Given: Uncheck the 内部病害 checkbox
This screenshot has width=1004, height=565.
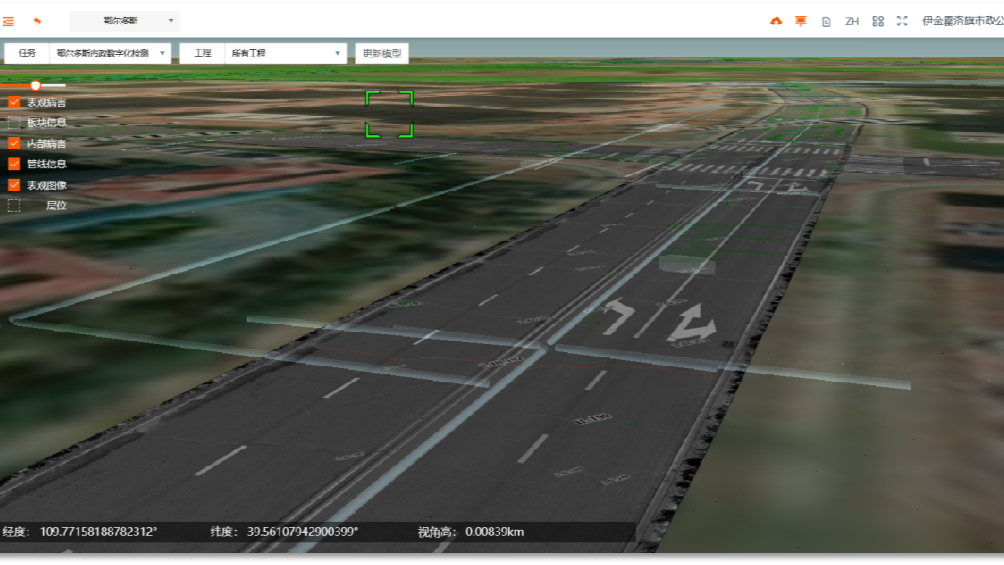Looking at the screenshot, I should tap(14, 144).
